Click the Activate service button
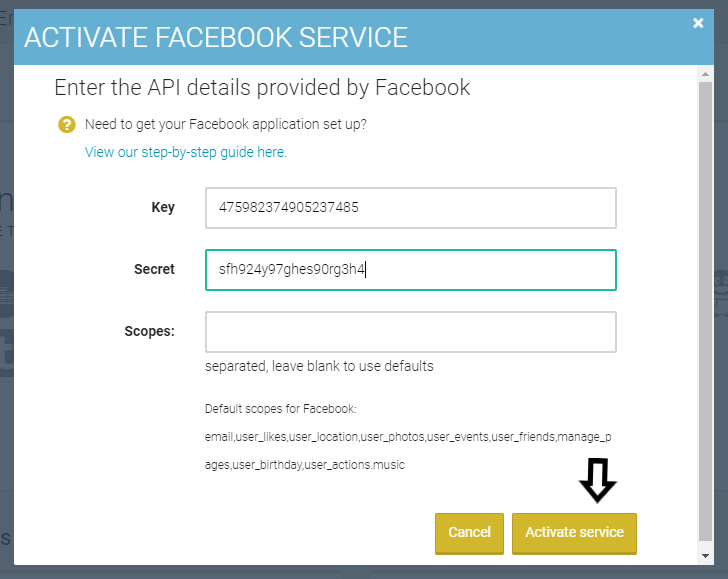The image size is (728, 579). coord(574,533)
